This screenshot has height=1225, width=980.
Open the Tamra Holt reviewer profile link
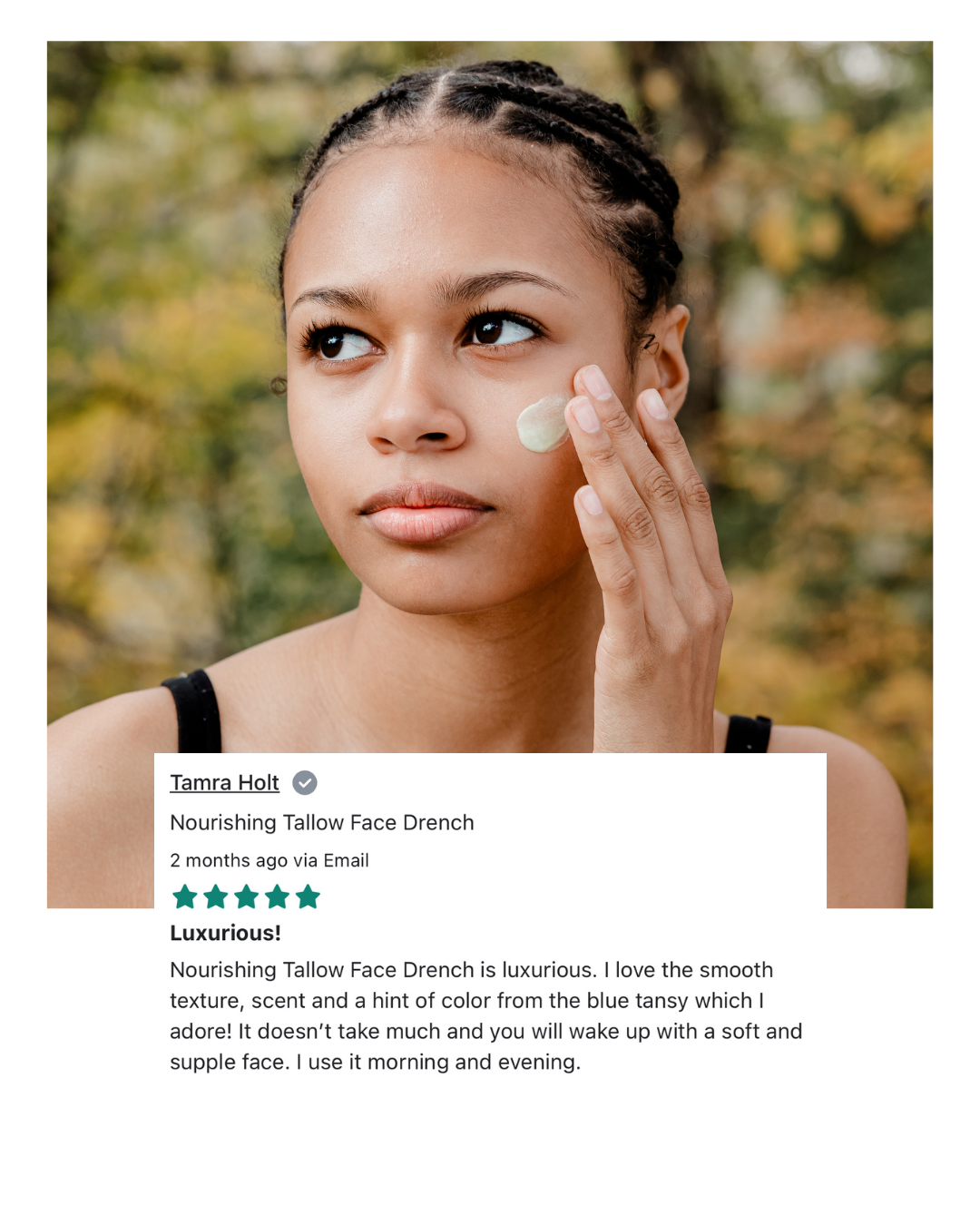[224, 782]
